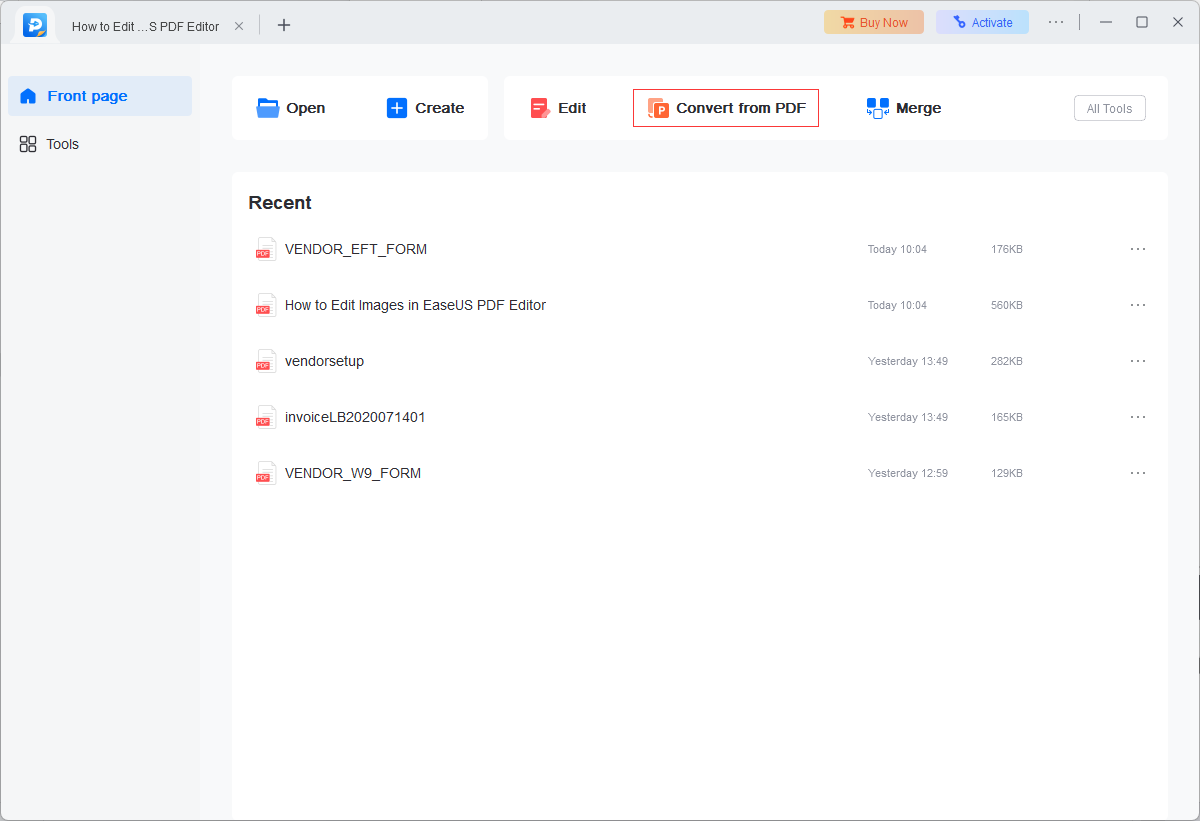Click the Activate button

tap(982, 22)
